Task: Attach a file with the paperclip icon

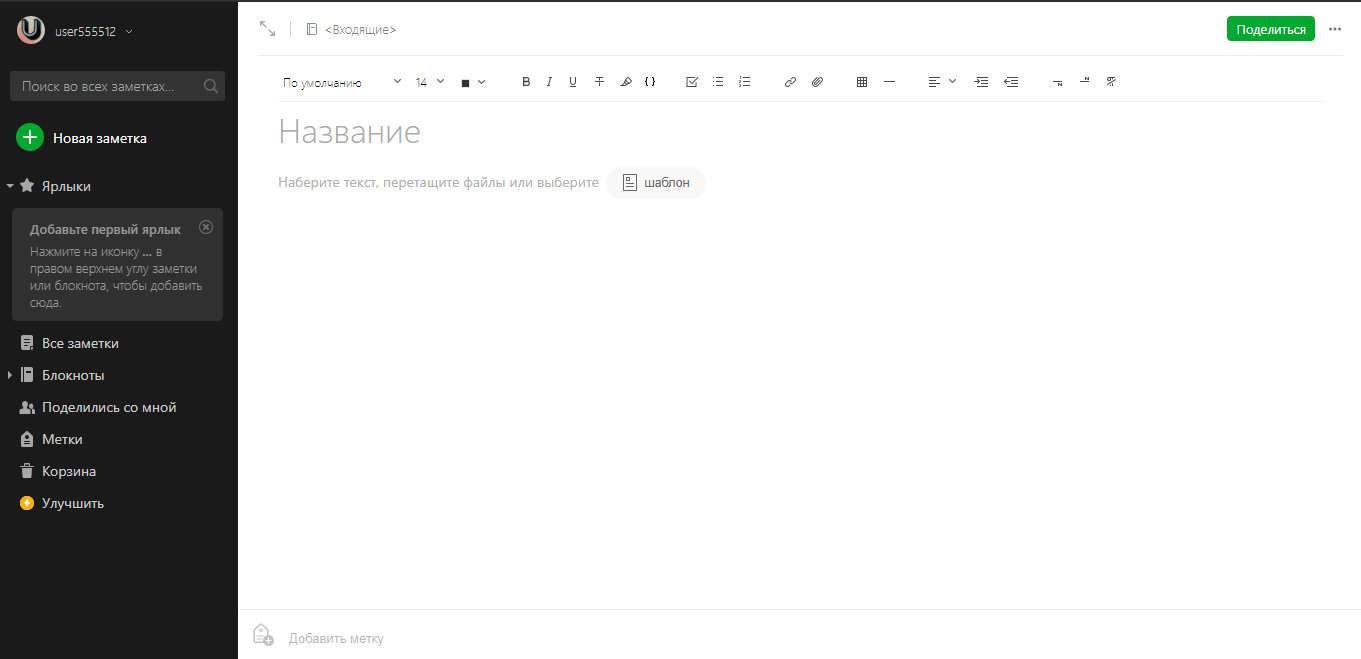Action: point(817,82)
